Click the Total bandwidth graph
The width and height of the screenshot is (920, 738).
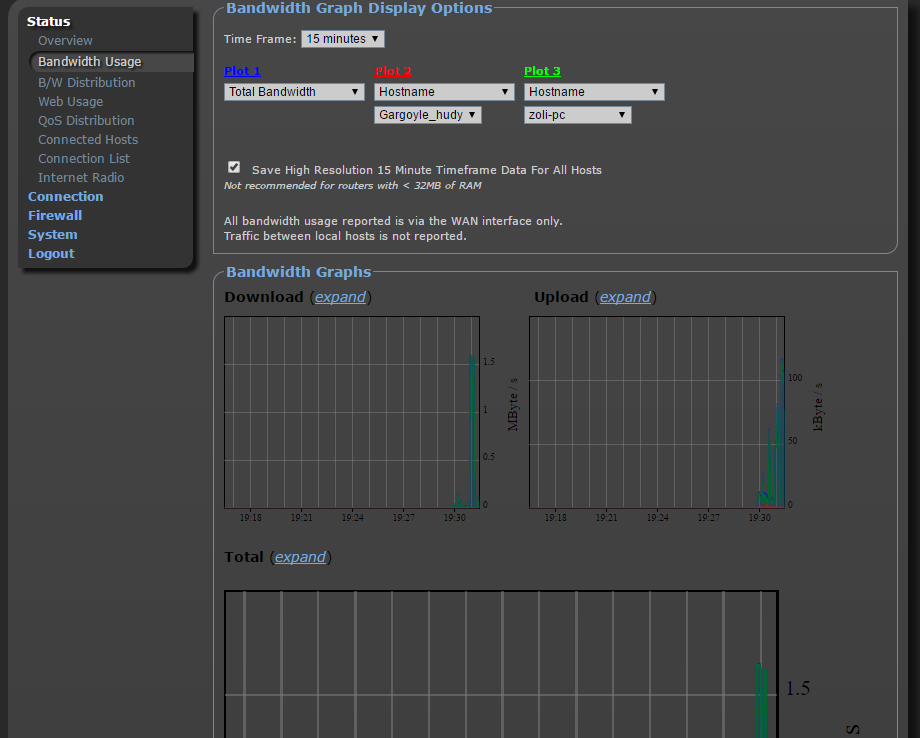point(502,664)
